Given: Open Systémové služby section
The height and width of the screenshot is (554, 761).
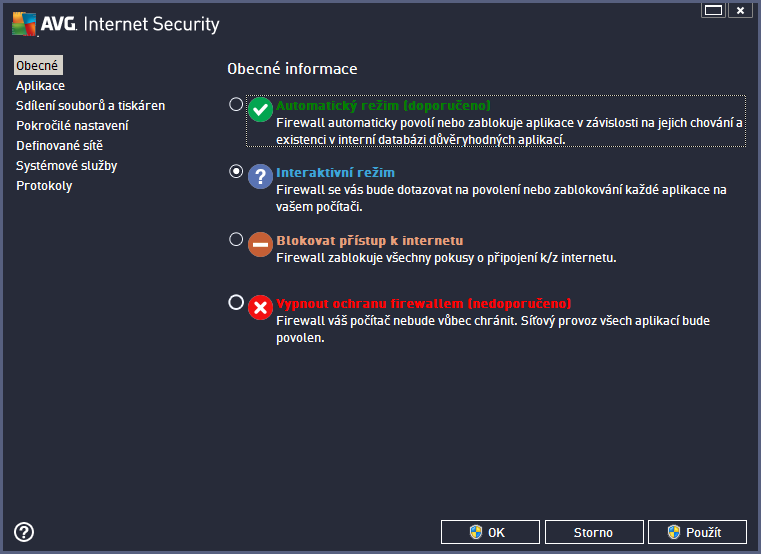Looking at the screenshot, I should [x=65, y=166].
